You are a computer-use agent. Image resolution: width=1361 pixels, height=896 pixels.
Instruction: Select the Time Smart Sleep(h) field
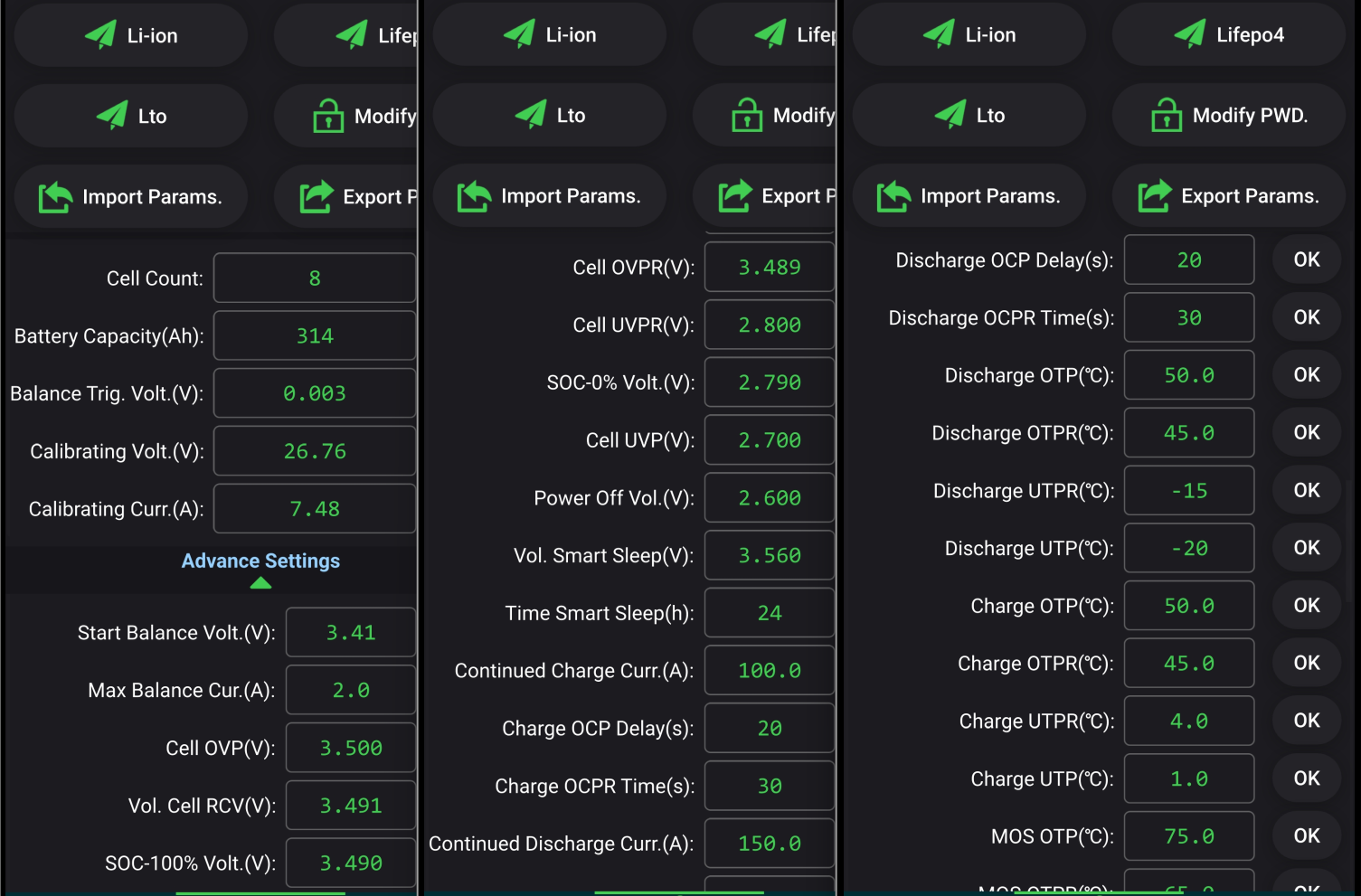click(x=769, y=614)
